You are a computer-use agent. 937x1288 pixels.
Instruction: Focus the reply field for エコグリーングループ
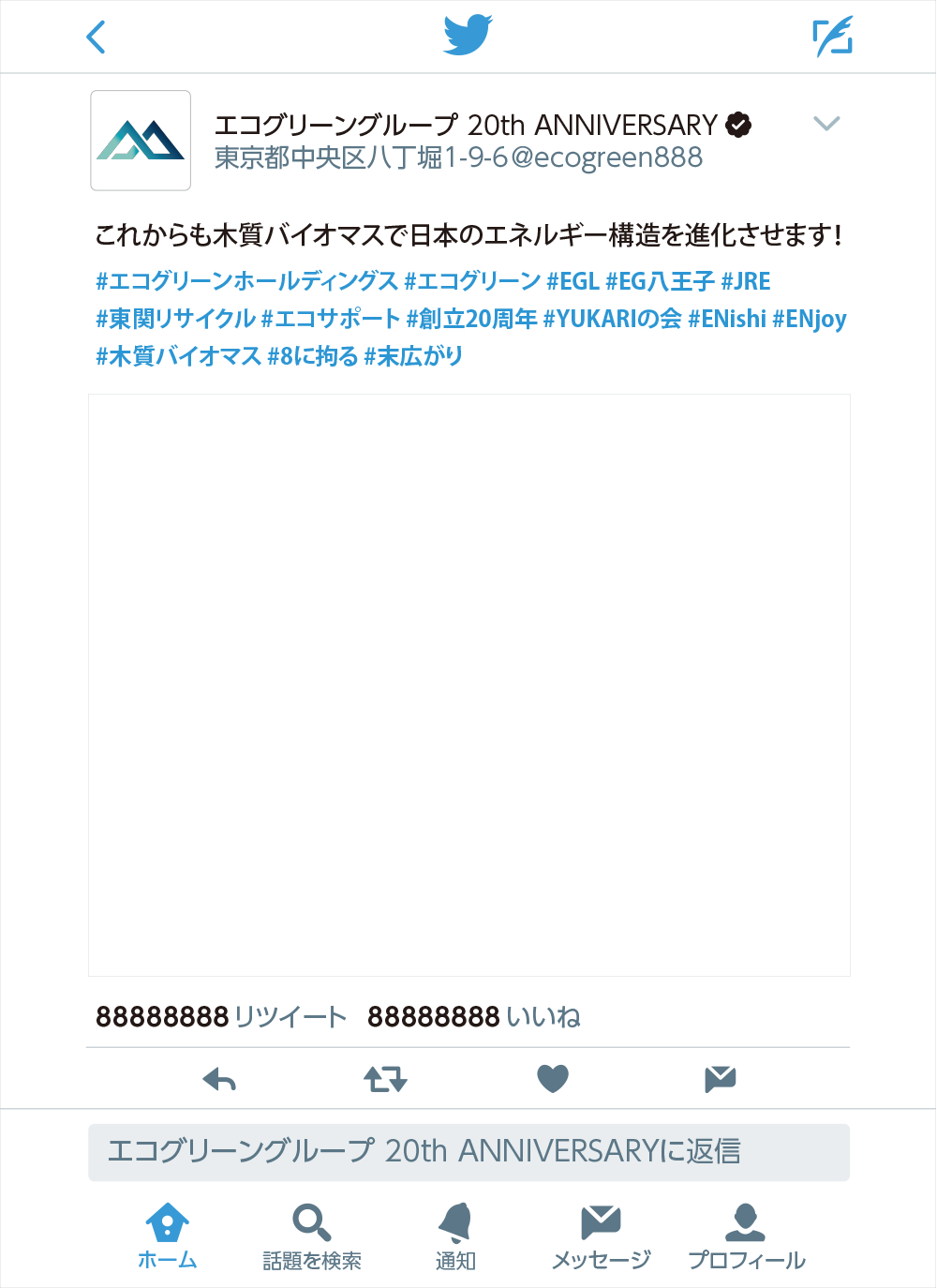(x=468, y=1152)
